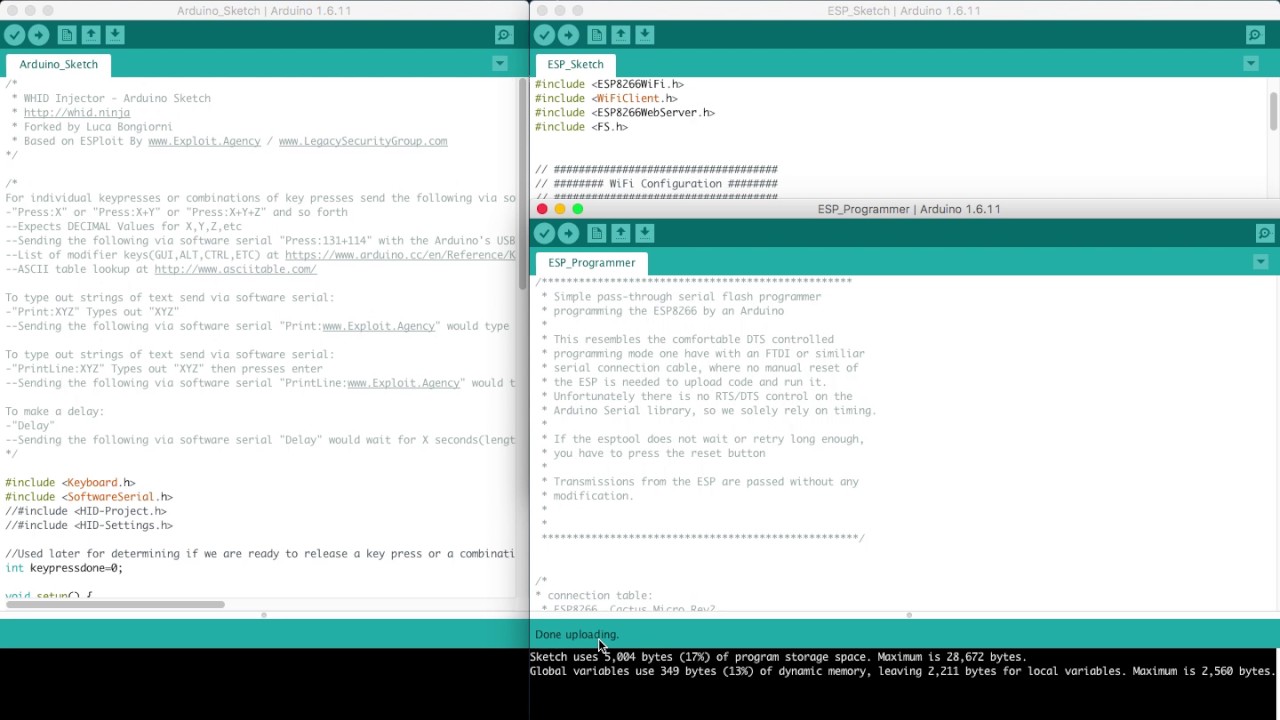
Task: Open sketch icon in Arduino_Sketch window
Action: 91,35
